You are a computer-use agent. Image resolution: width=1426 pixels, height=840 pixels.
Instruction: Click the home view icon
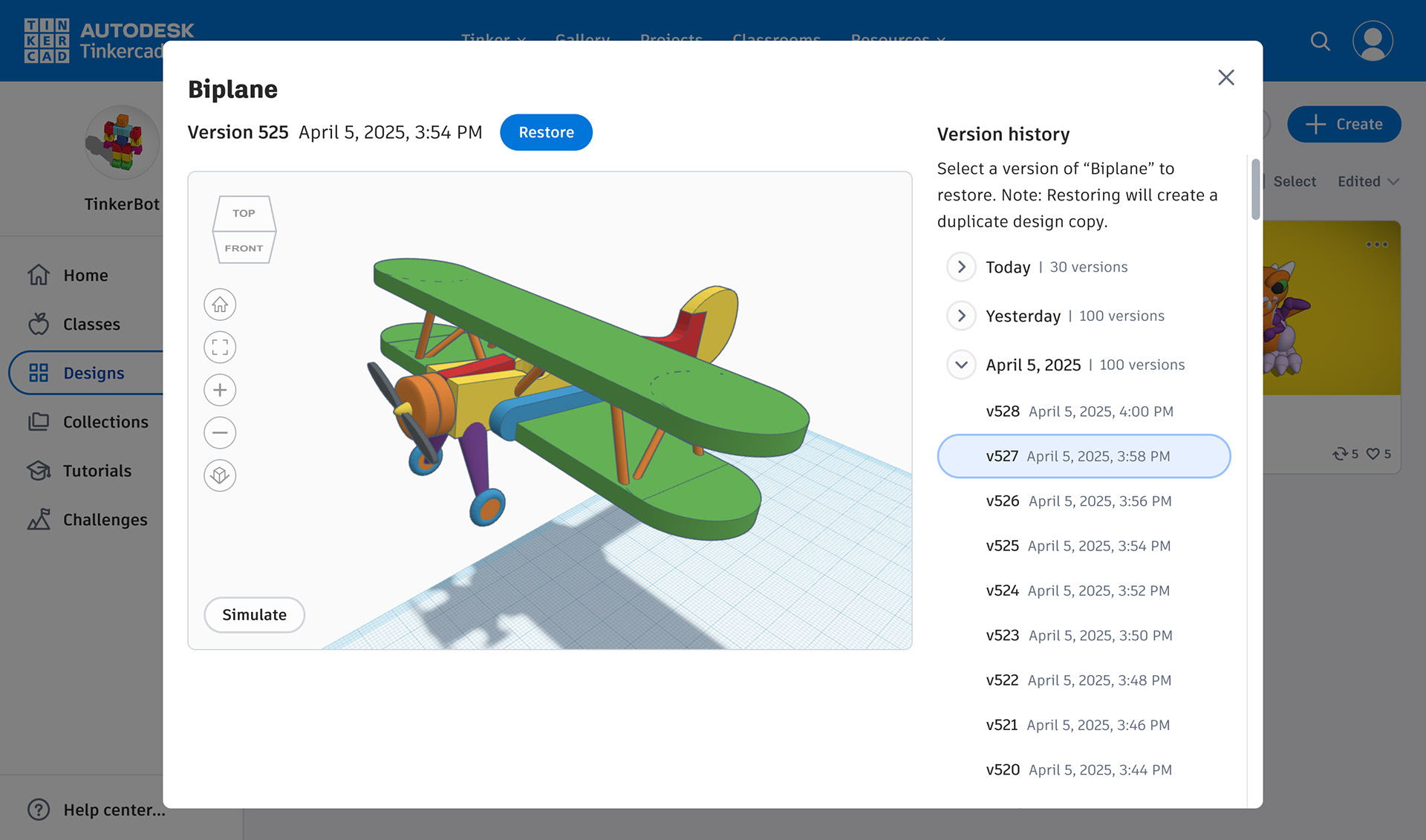click(x=220, y=305)
